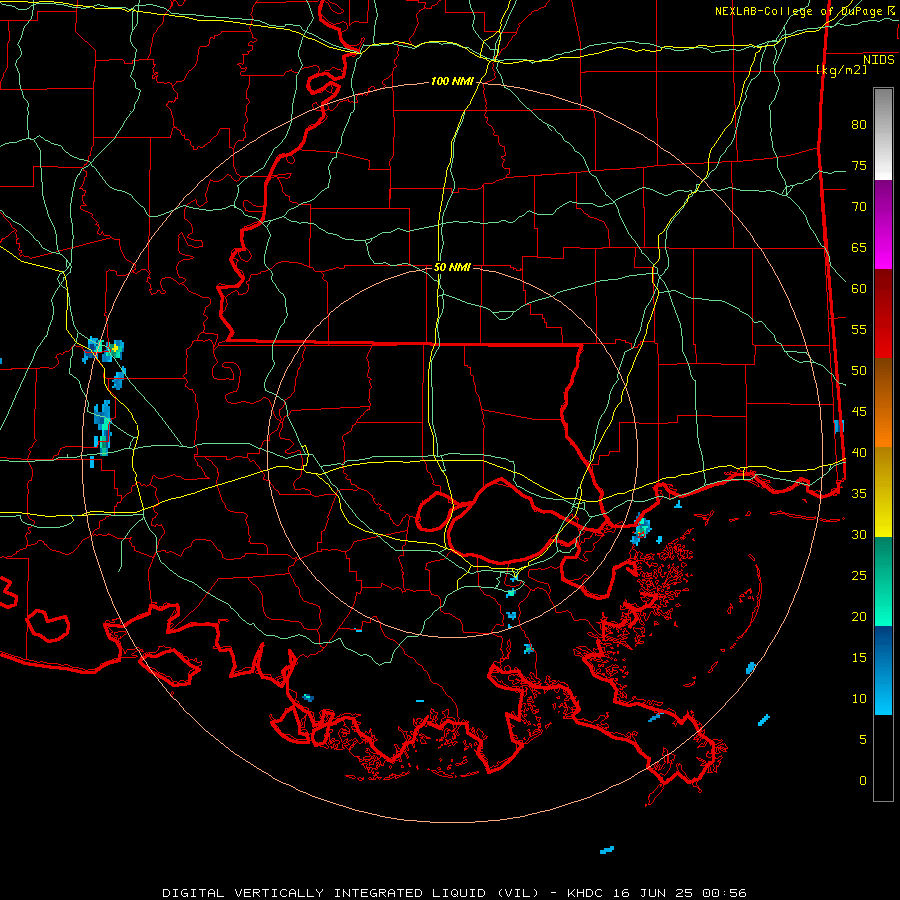Viewport: 900px width, 900px height.
Task: Click the 30 value on color scale
Action: click(x=859, y=535)
